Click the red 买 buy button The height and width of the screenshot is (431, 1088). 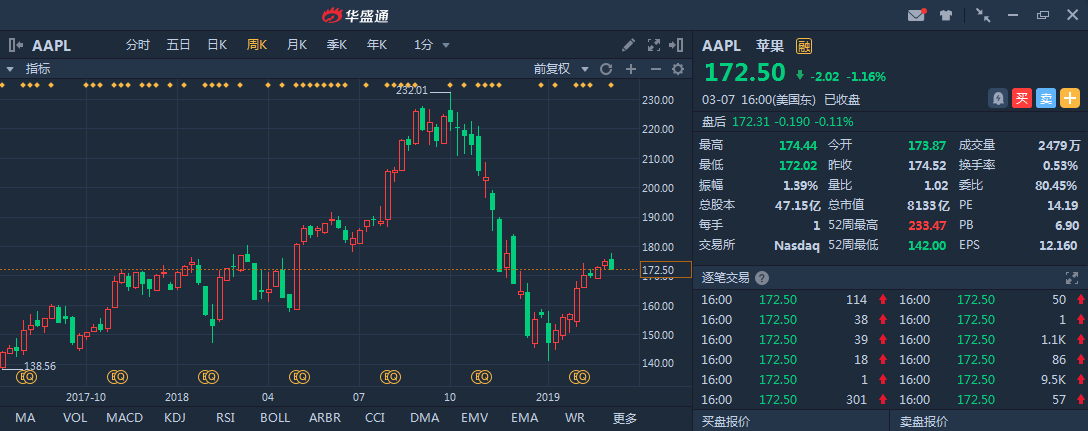coord(1021,98)
